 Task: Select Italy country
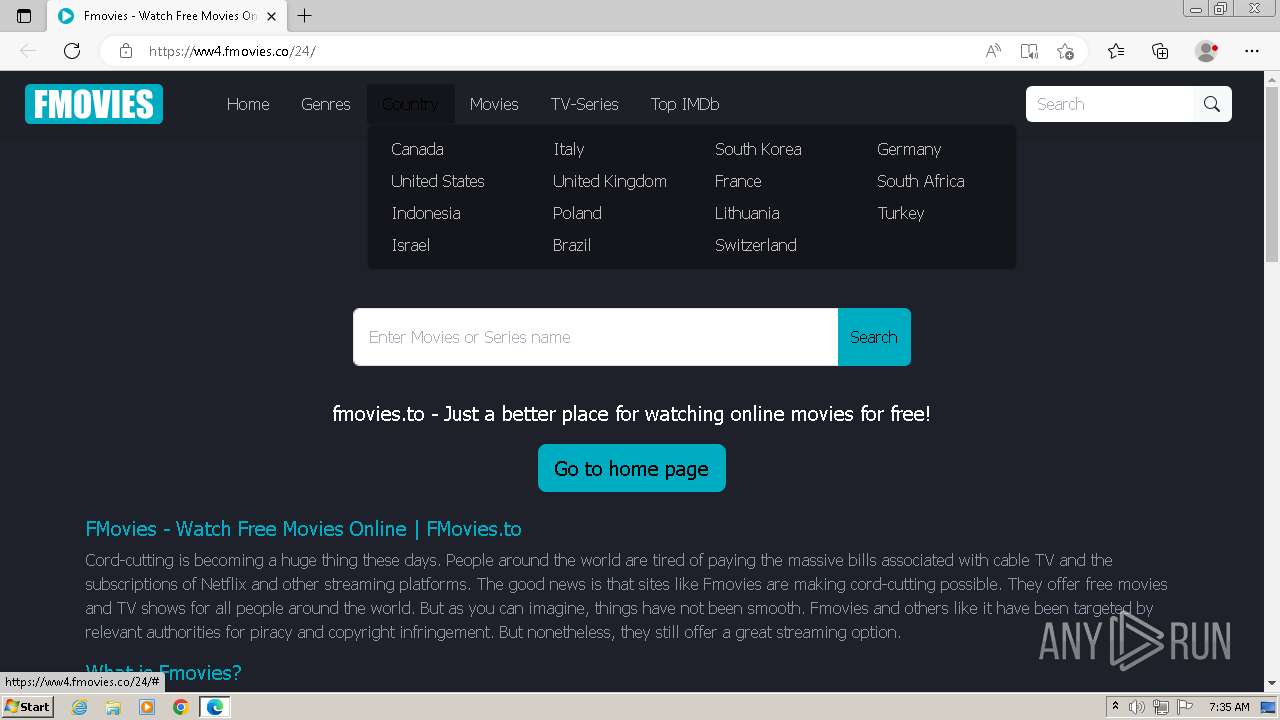(x=568, y=149)
